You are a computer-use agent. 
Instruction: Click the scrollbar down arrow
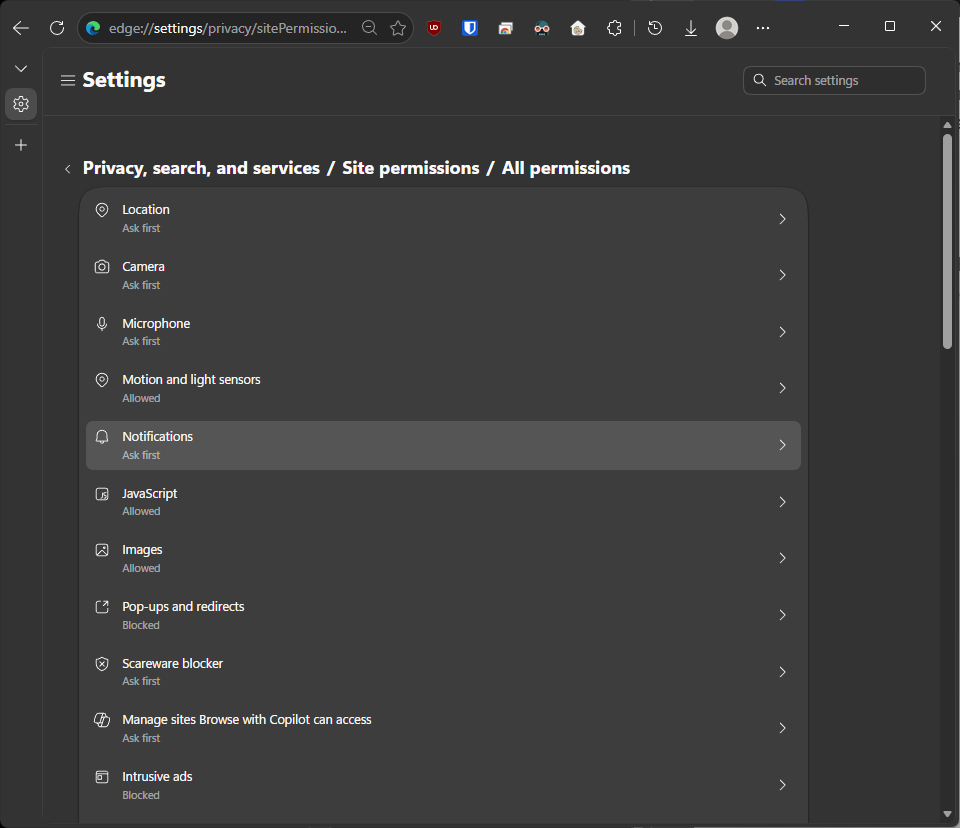pos(947,815)
